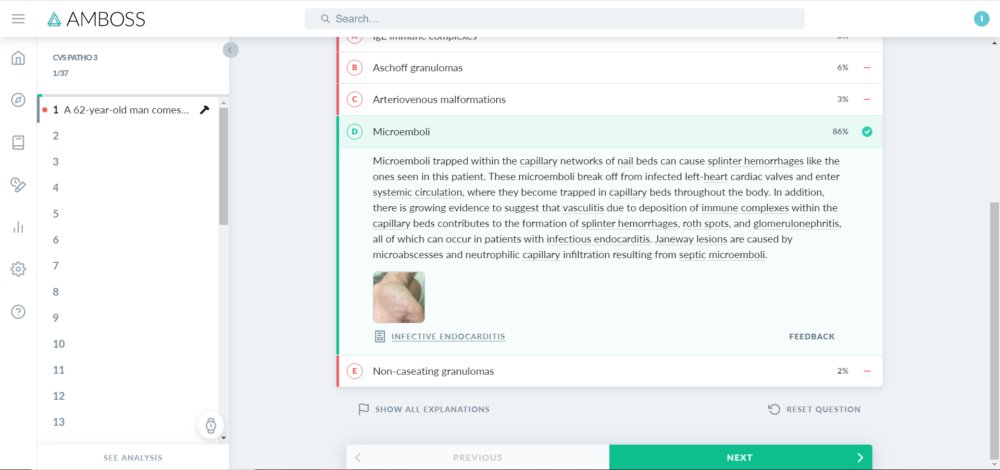Open the help question mark icon

[18, 312]
